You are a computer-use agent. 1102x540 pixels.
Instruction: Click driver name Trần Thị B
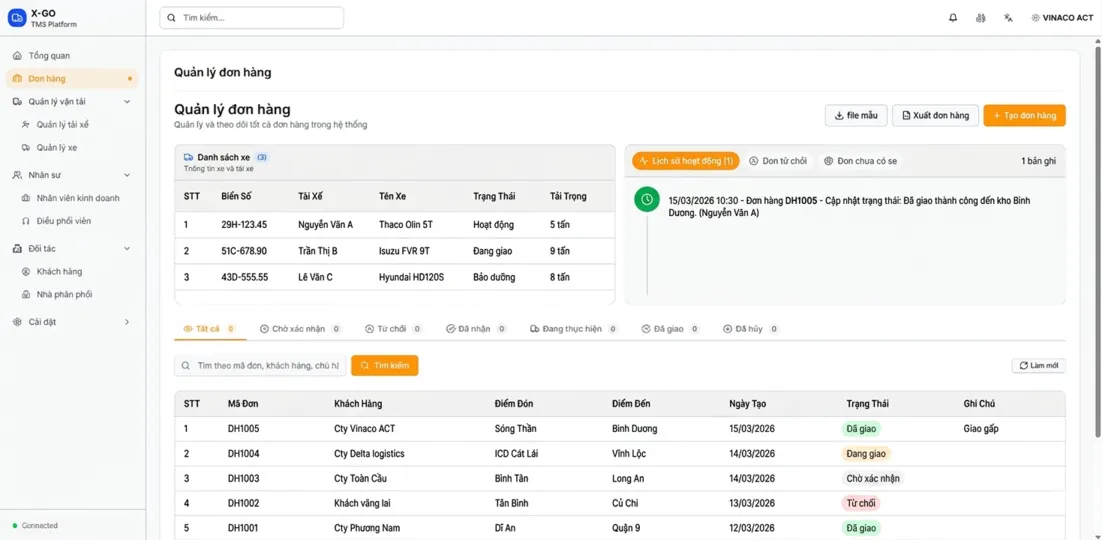pos(318,251)
